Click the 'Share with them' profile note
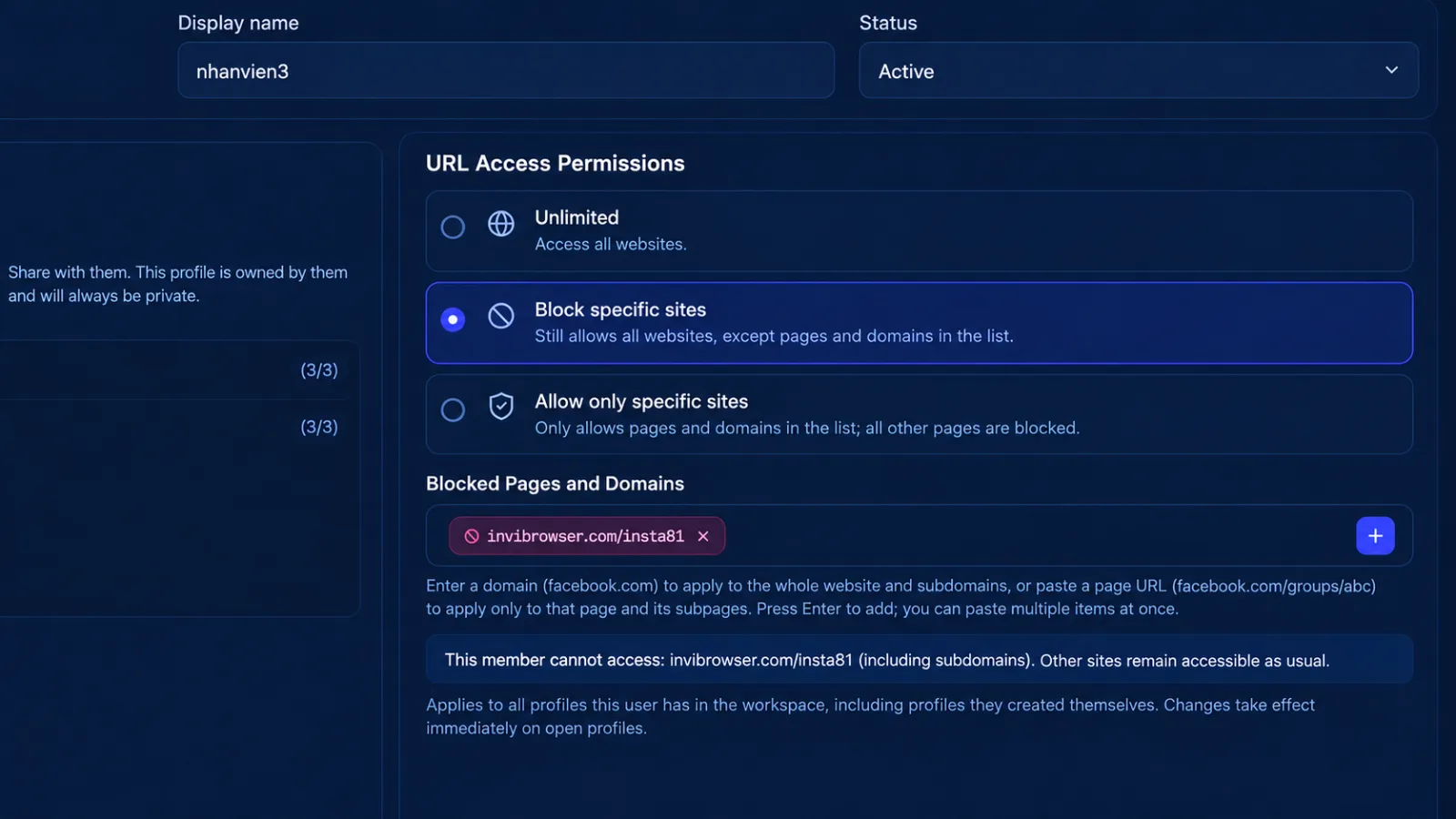 (x=177, y=284)
